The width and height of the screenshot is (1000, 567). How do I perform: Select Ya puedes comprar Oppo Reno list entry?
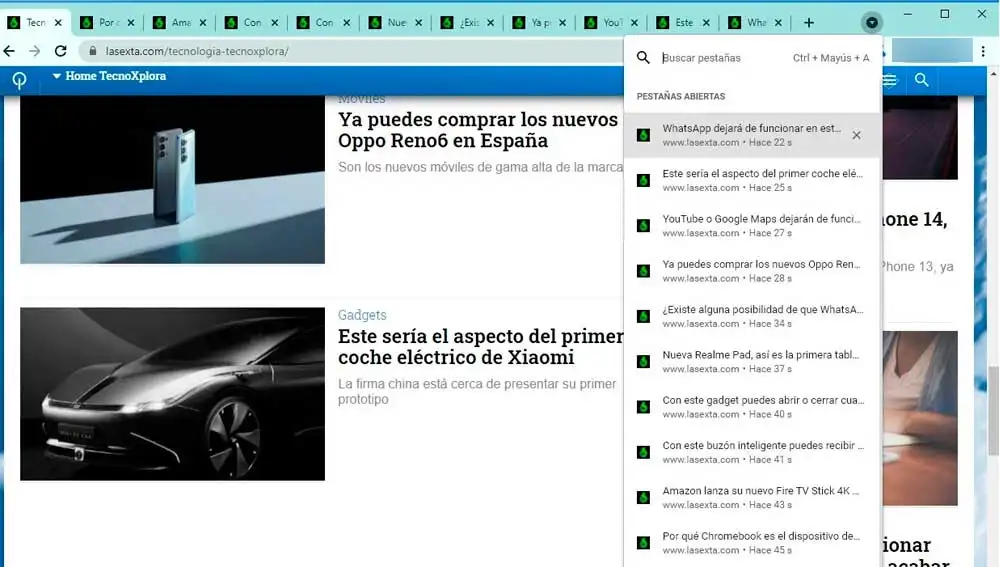pyautogui.click(x=752, y=271)
